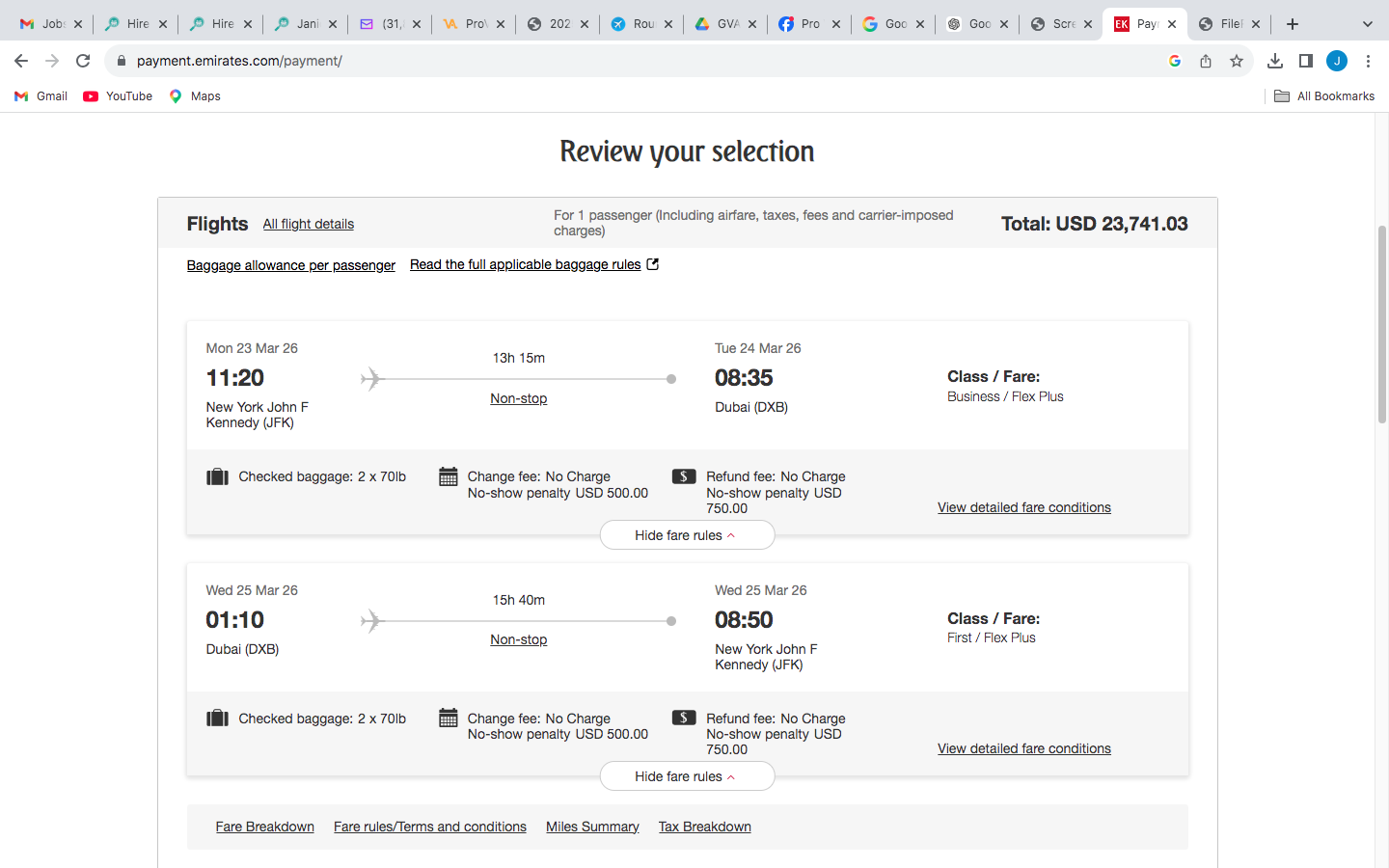Open the browser downloads icon
1389x868 pixels.
tap(1275, 61)
